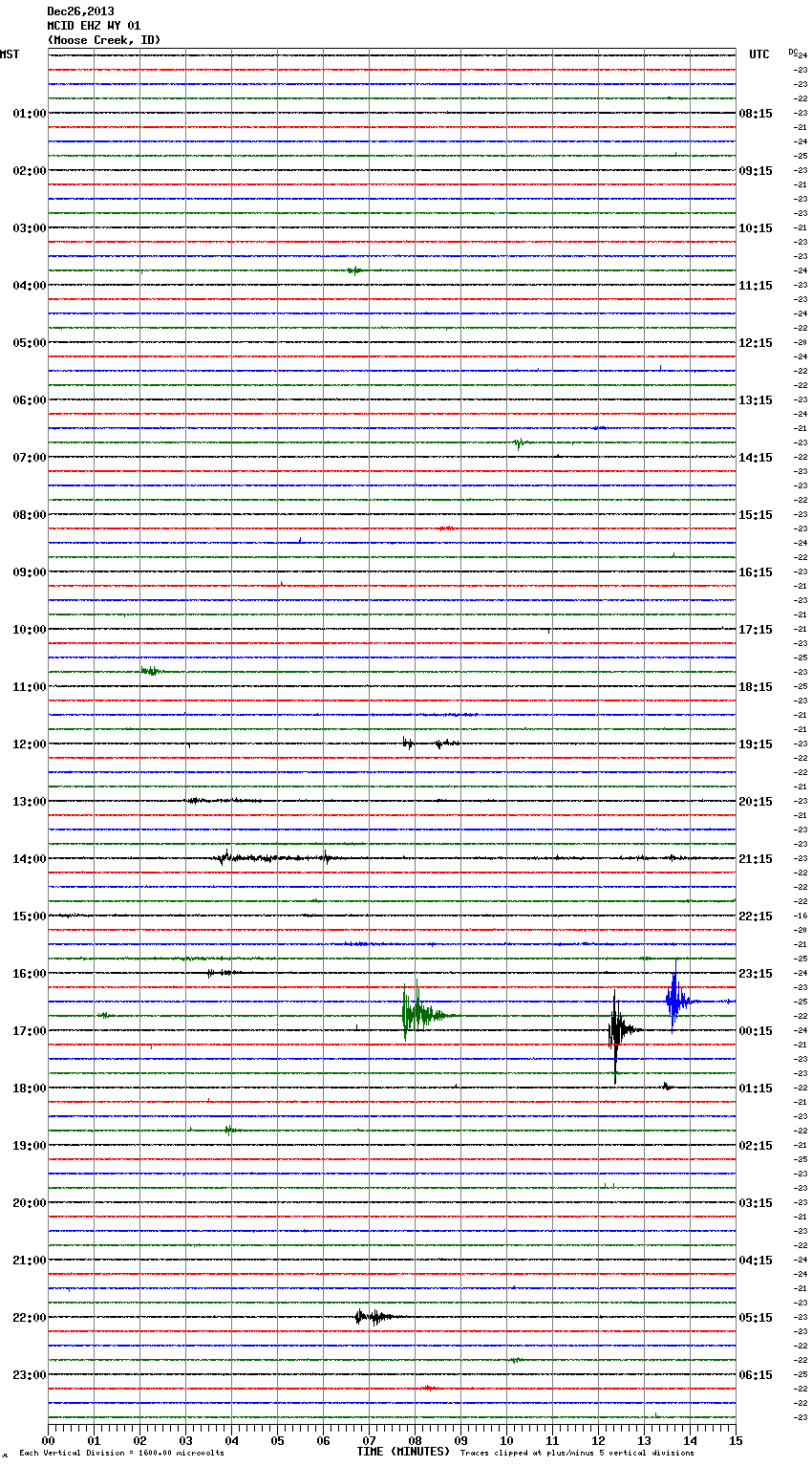Click the traces clipped footnote text
This screenshot has width=812, height=1466.
click(577, 1454)
